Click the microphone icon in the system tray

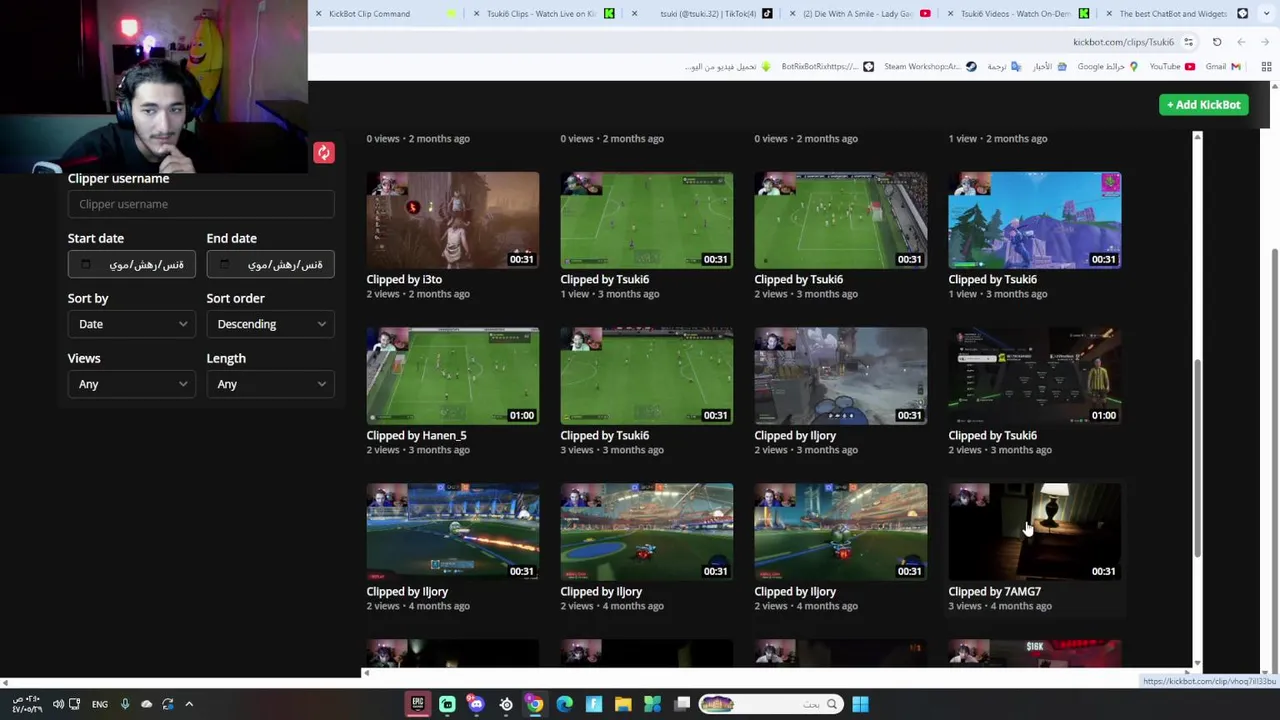point(125,704)
